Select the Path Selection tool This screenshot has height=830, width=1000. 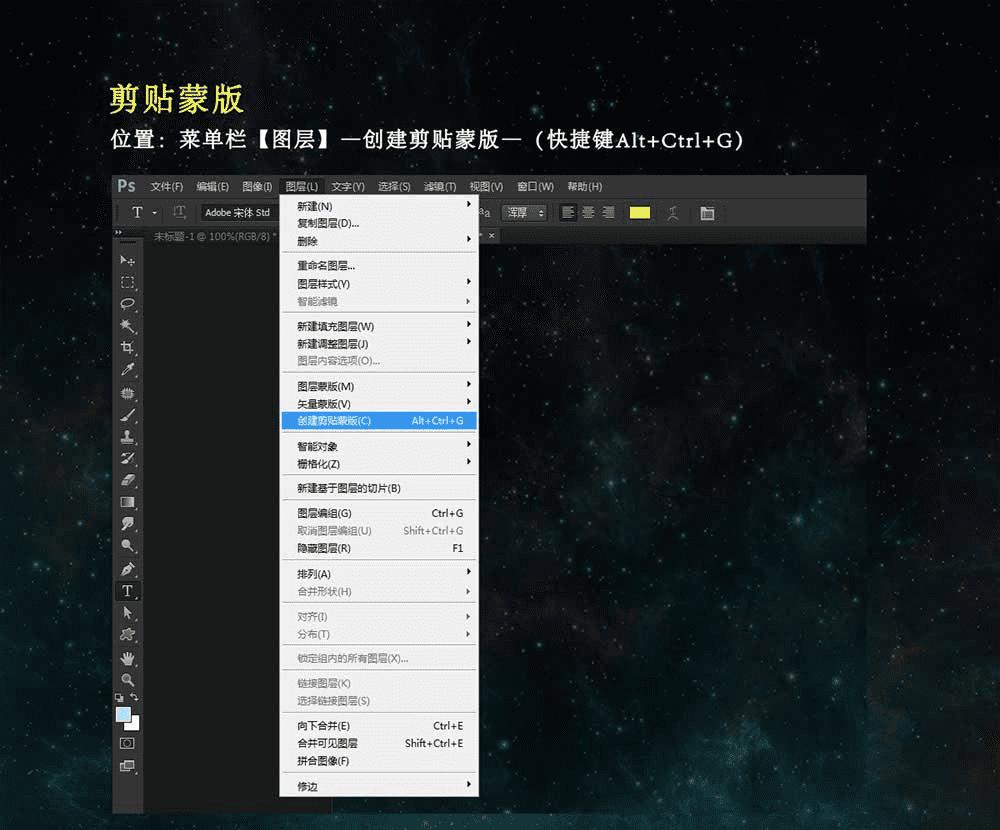[128, 612]
